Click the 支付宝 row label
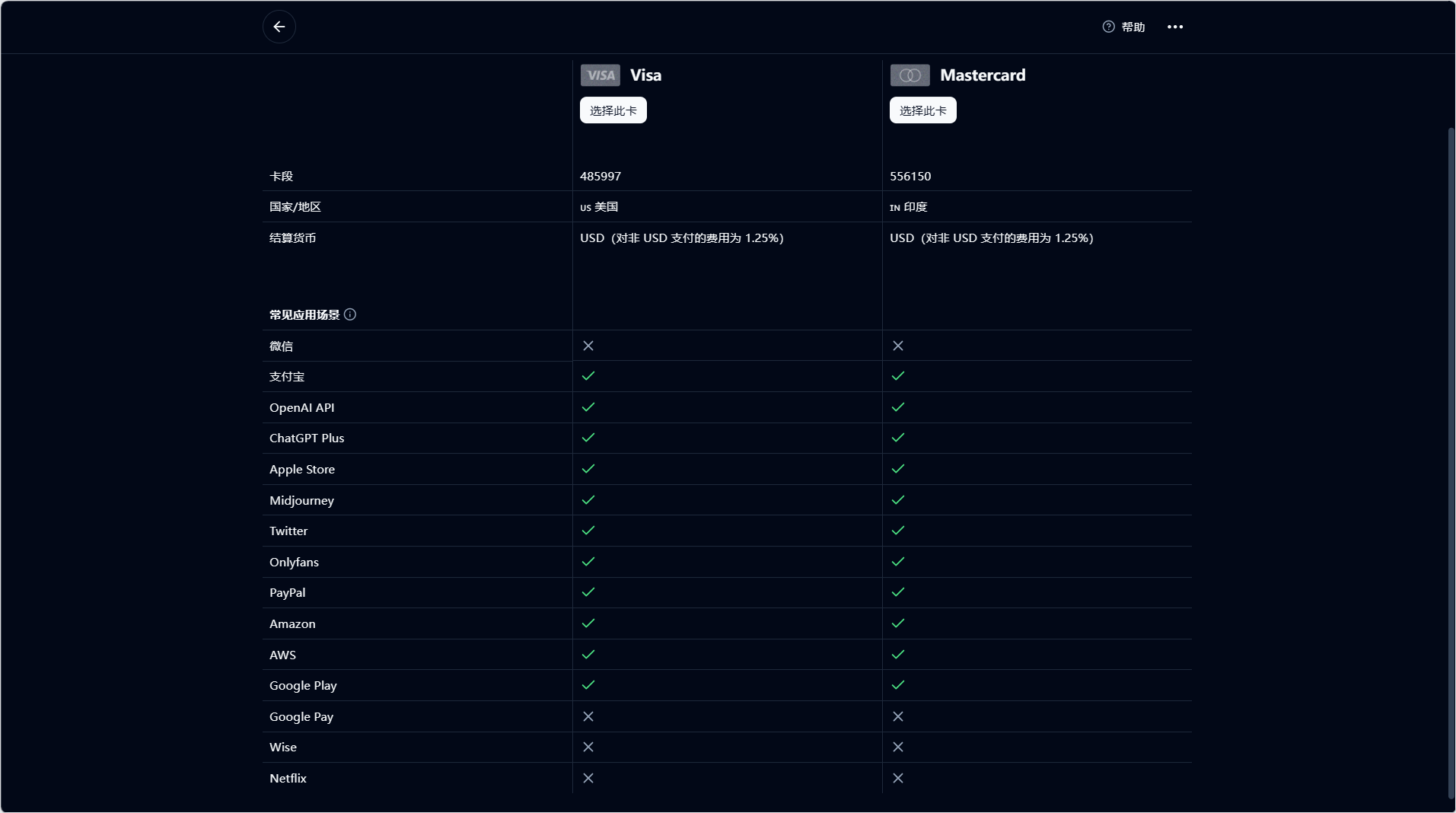The image size is (1456, 813). pyautogui.click(x=287, y=376)
